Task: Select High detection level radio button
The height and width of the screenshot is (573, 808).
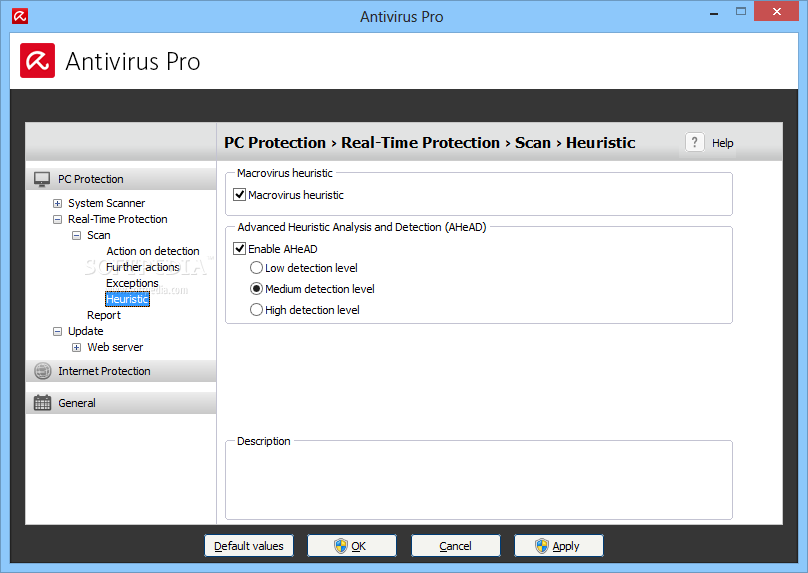Action: point(256,310)
